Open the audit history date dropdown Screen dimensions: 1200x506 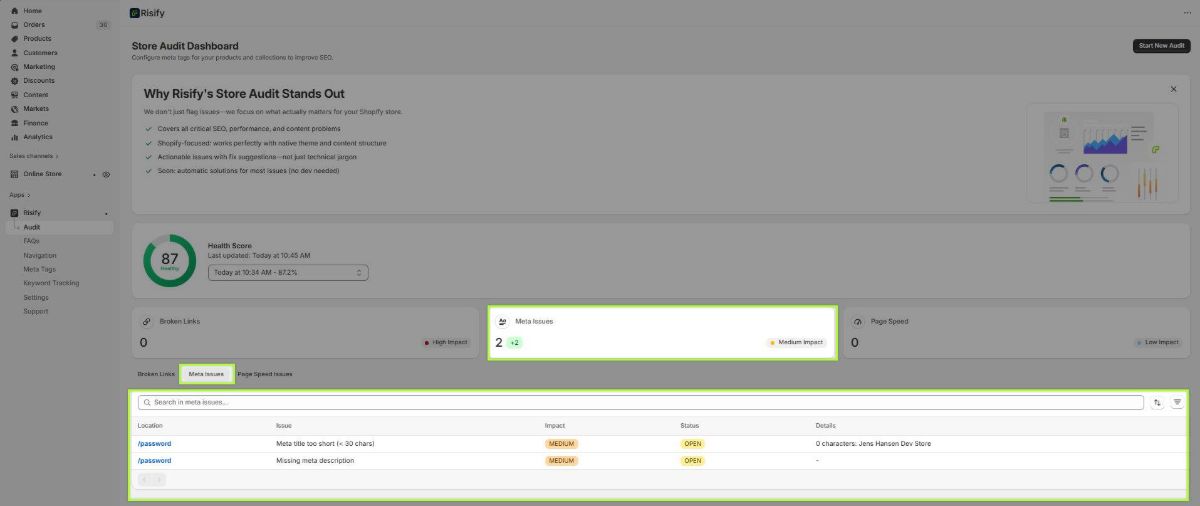tap(288, 272)
